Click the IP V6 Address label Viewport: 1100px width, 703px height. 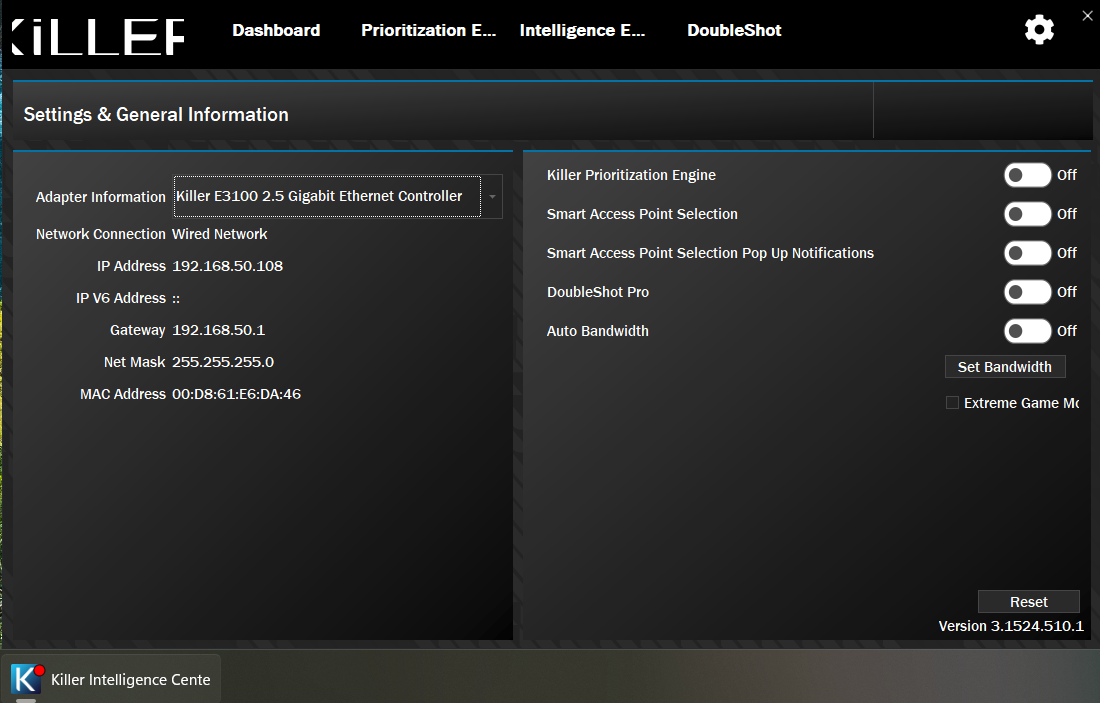coord(121,298)
